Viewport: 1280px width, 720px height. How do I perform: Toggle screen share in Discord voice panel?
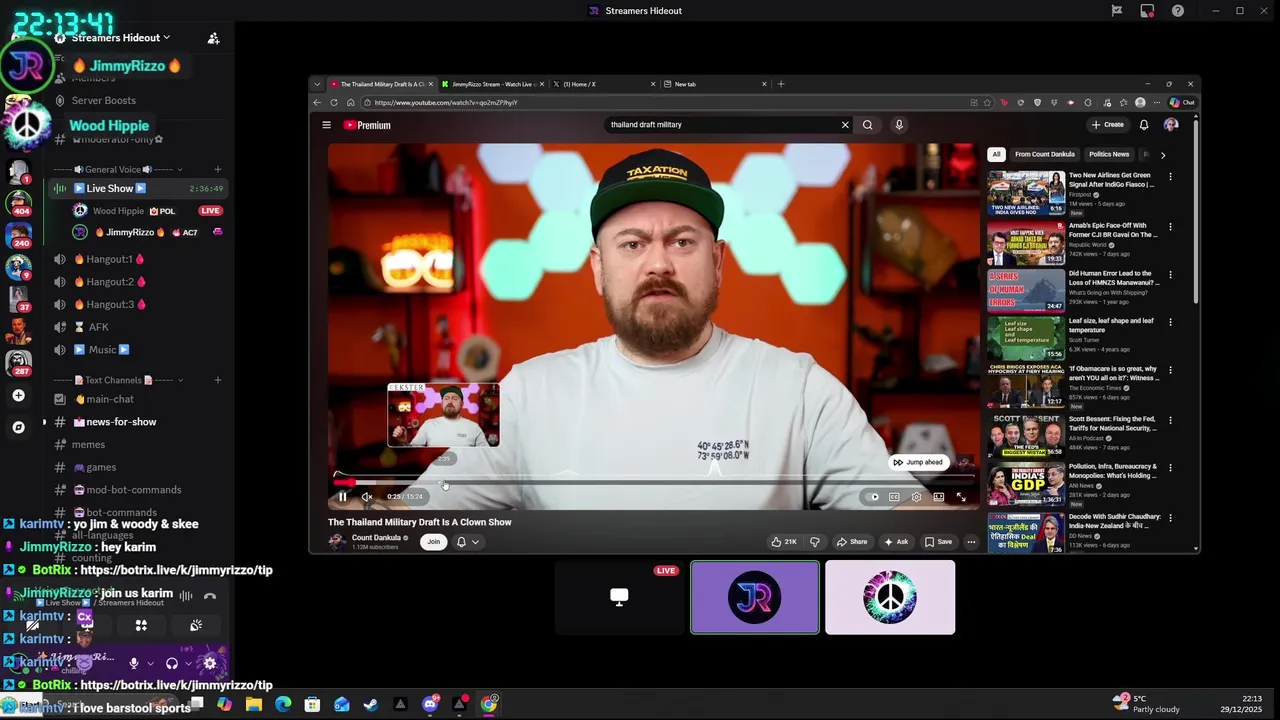(86, 626)
